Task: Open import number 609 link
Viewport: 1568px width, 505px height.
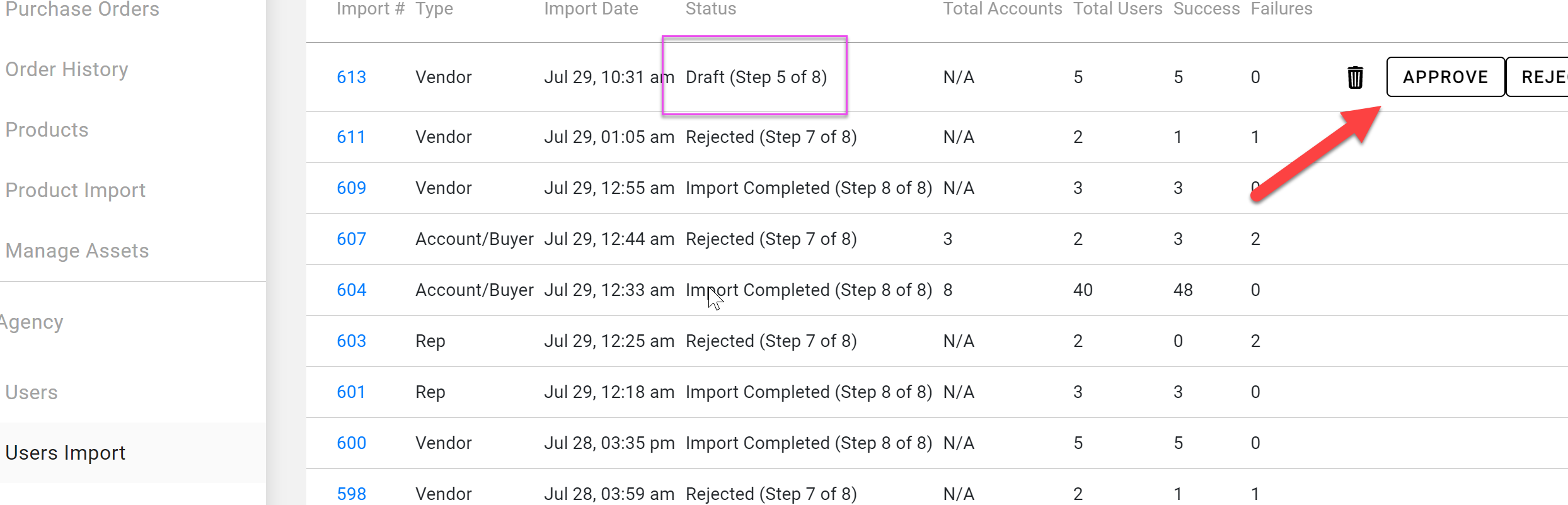Action: click(351, 188)
